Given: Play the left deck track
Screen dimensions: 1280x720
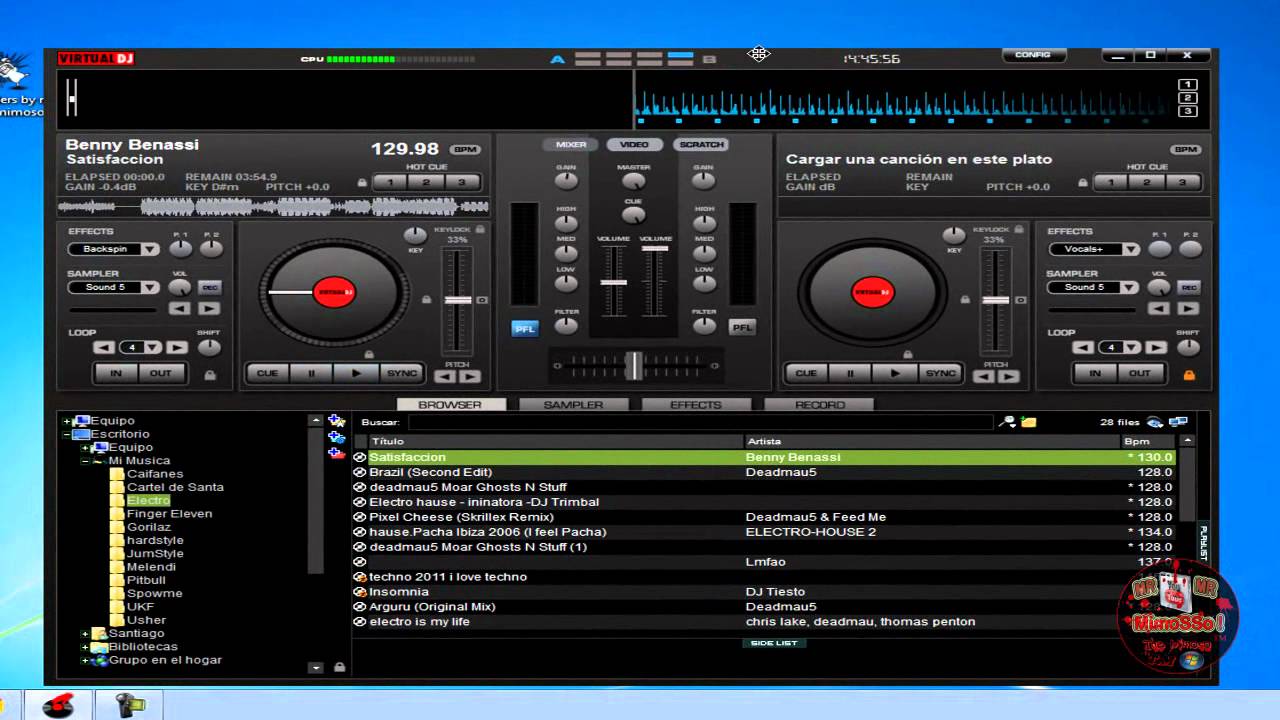Looking at the screenshot, I should [356, 373].
